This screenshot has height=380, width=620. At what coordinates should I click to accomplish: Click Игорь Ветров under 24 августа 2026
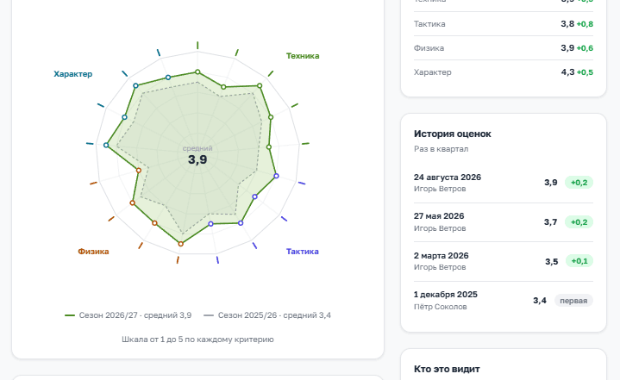click(440, 189)
